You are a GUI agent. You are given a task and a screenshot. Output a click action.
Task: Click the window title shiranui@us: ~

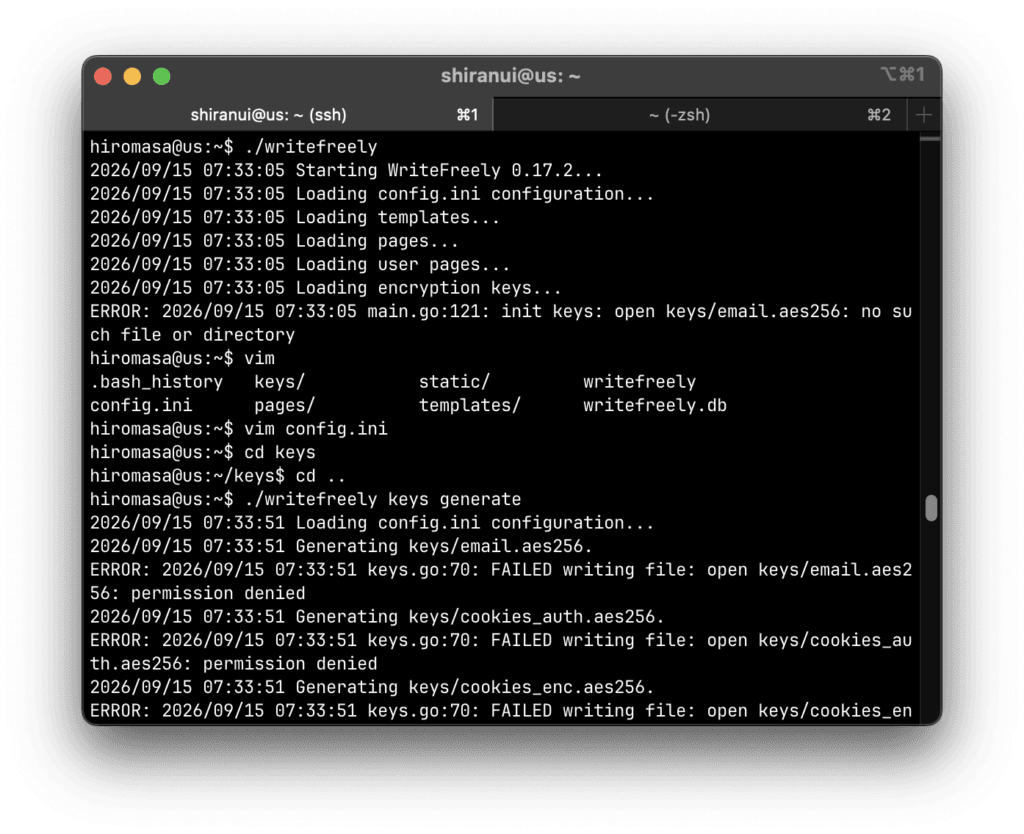[510, 76]
